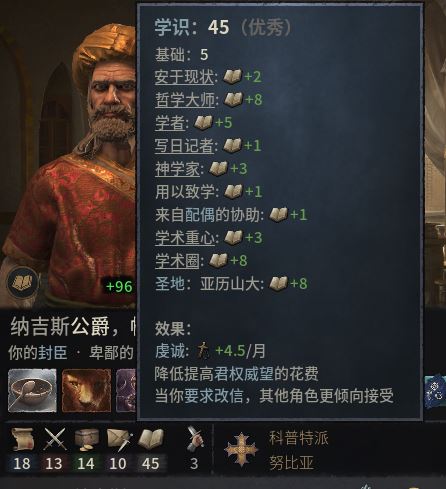Viewport: 446px width, 489px height.
Task: Click the +96 opinion value
Action: [119, 286]
